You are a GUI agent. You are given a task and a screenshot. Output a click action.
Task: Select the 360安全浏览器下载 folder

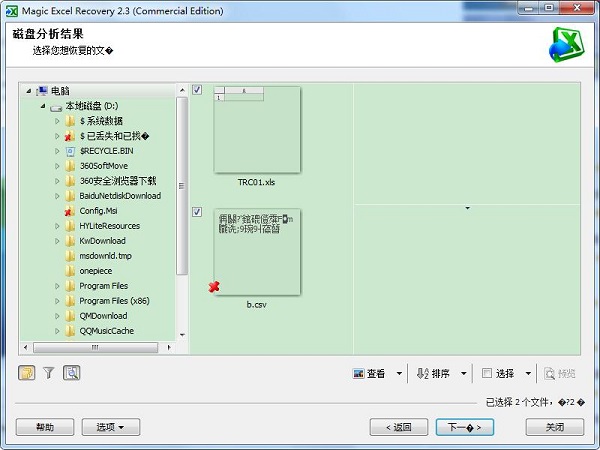(118, 181)
